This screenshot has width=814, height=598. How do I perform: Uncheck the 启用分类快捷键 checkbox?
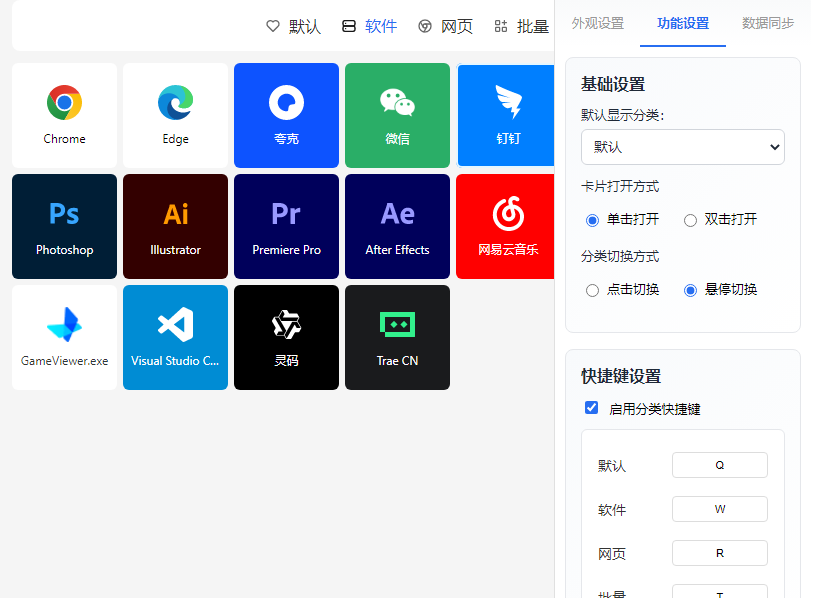point(592,408)
